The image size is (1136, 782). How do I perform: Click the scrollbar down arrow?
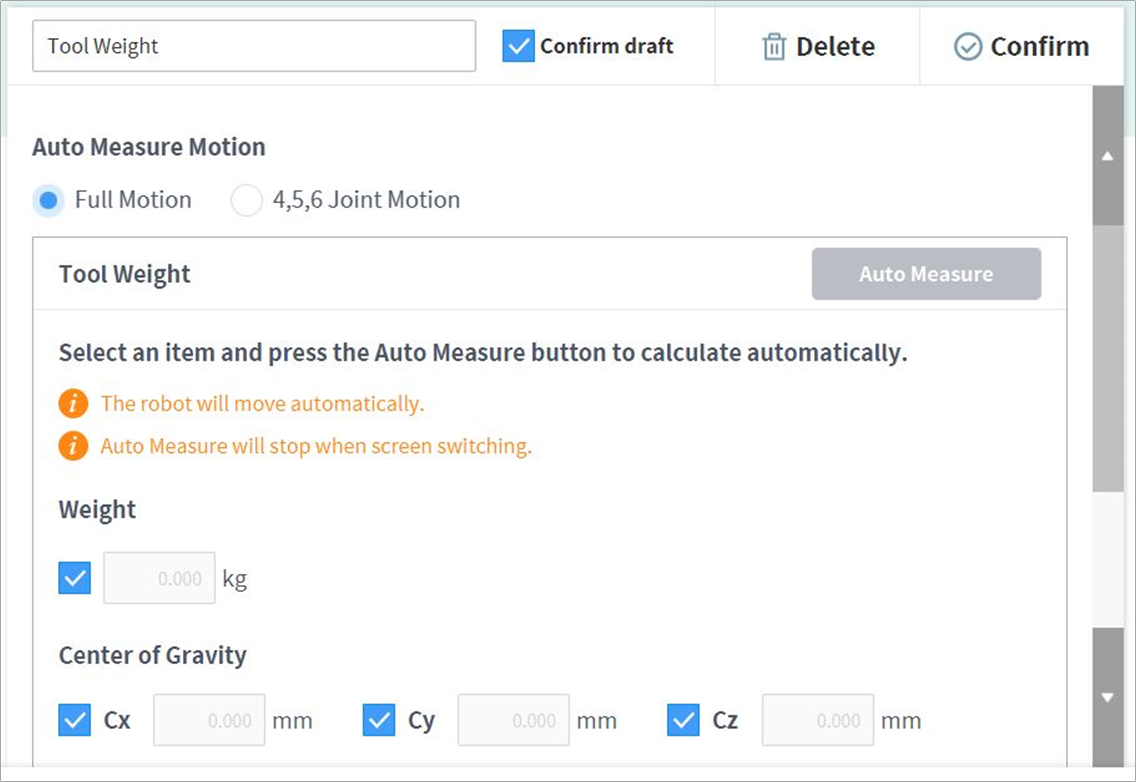point(1107,697)
